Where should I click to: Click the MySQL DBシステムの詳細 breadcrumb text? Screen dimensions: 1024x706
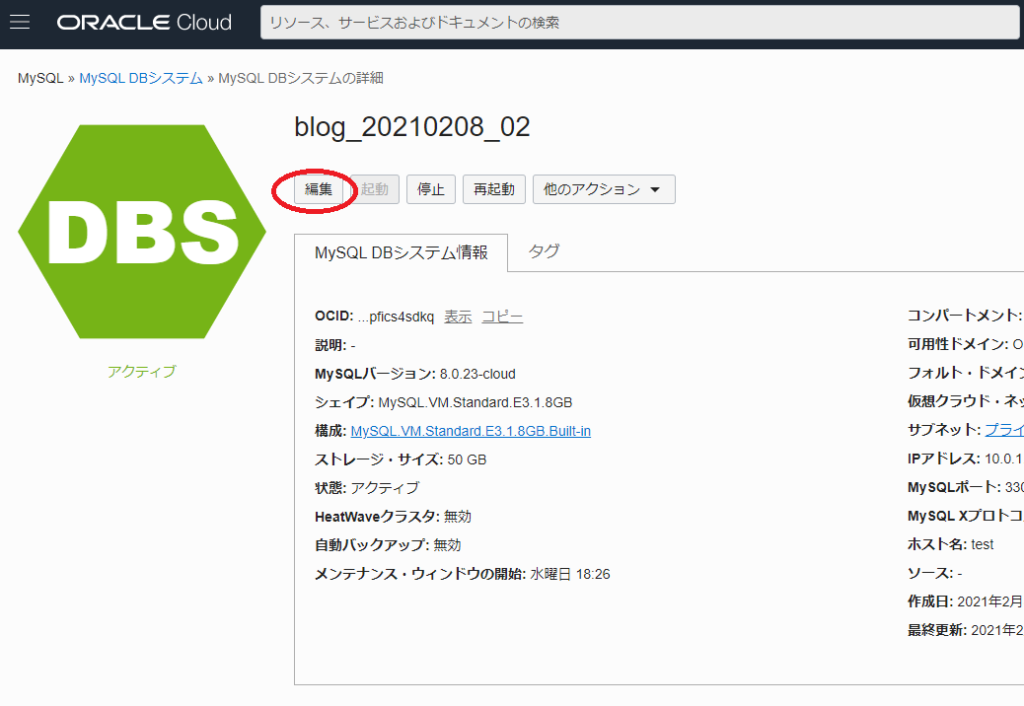(x=301, y=78)
